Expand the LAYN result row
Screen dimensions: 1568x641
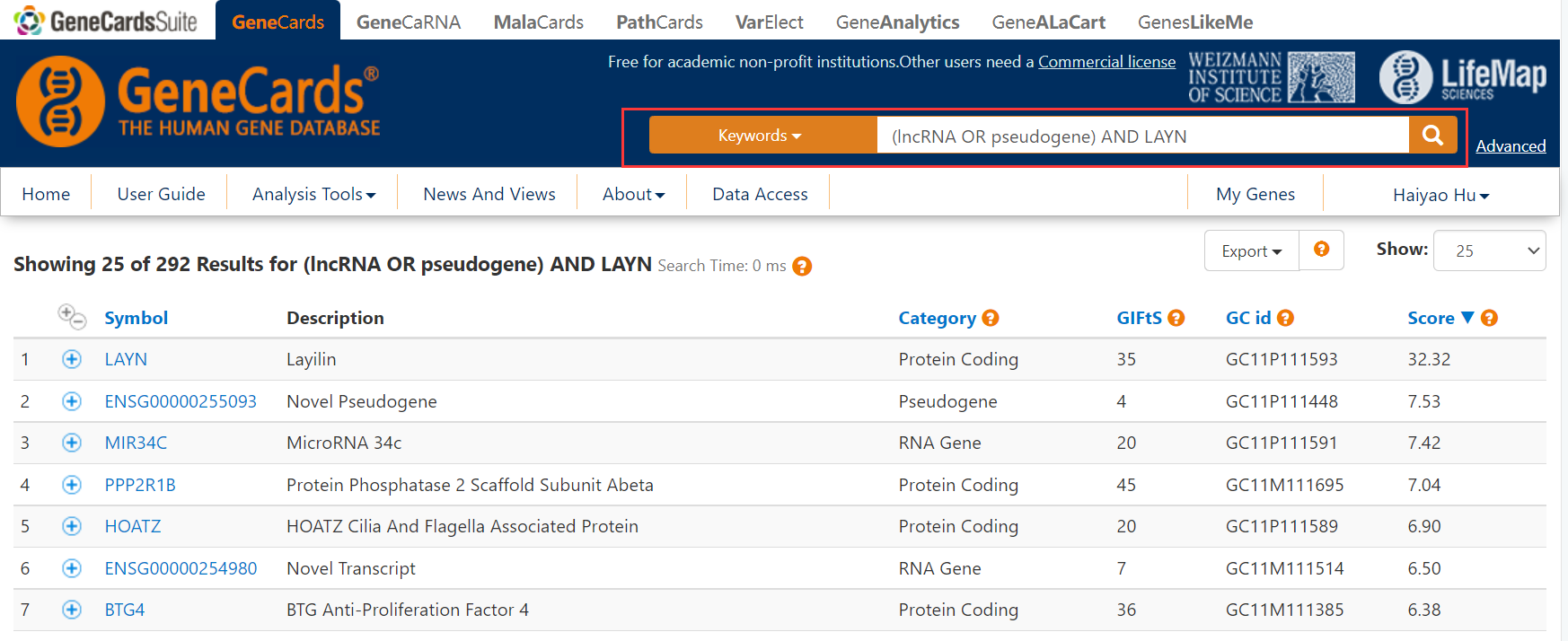click(72, 359)
